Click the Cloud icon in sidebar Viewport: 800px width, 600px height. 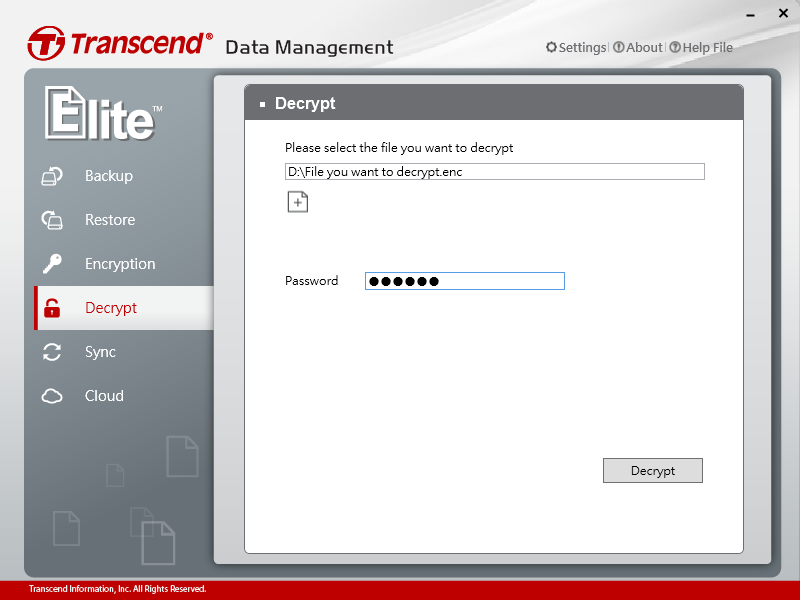pyautogui.click(x=52, y=396)
